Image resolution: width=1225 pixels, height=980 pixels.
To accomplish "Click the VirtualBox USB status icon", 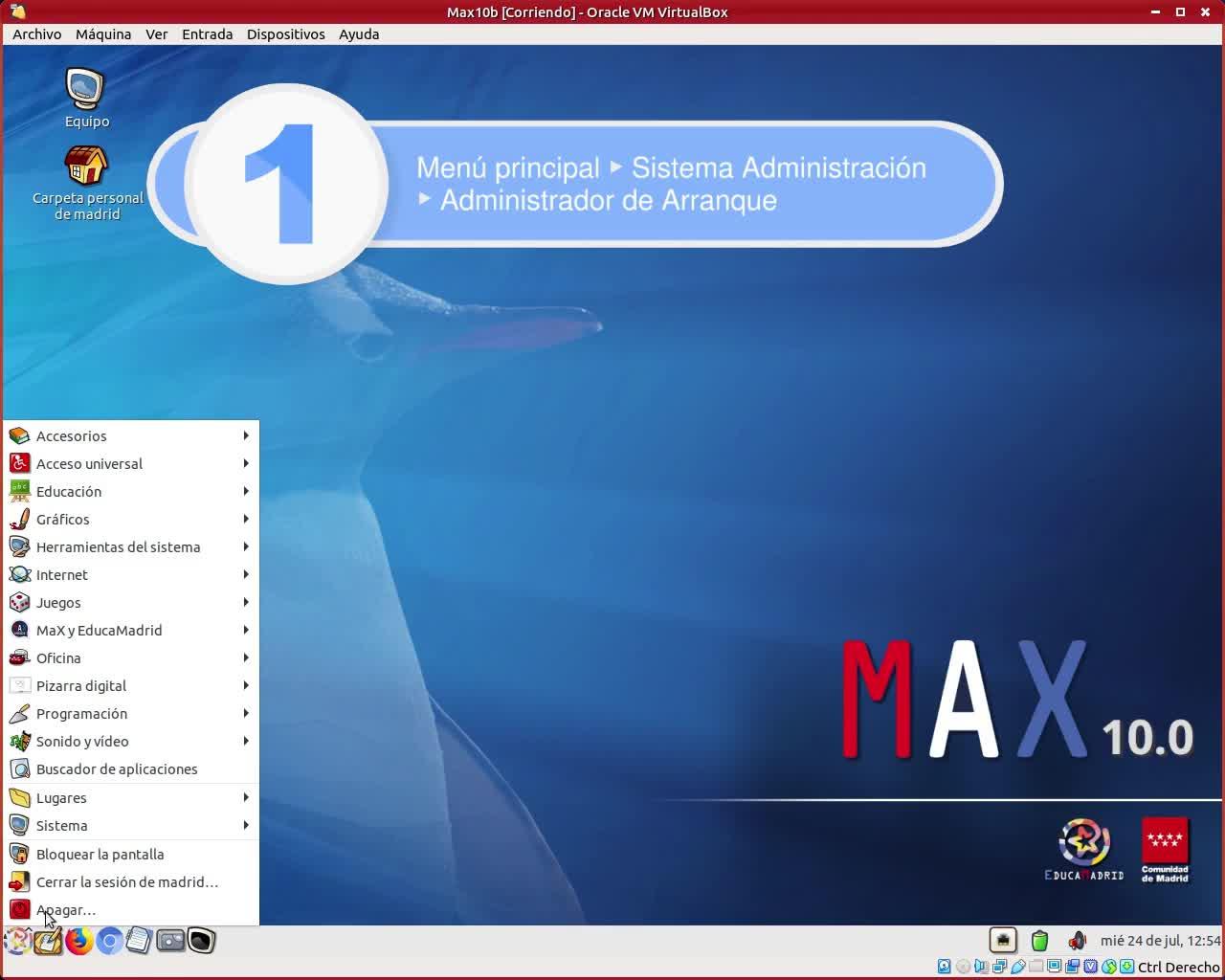I will 1017,967.
